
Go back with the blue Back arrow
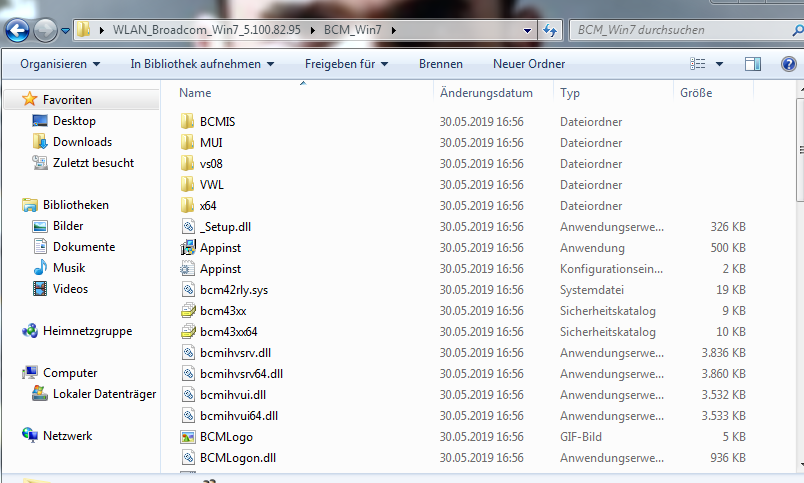(17, 30)
